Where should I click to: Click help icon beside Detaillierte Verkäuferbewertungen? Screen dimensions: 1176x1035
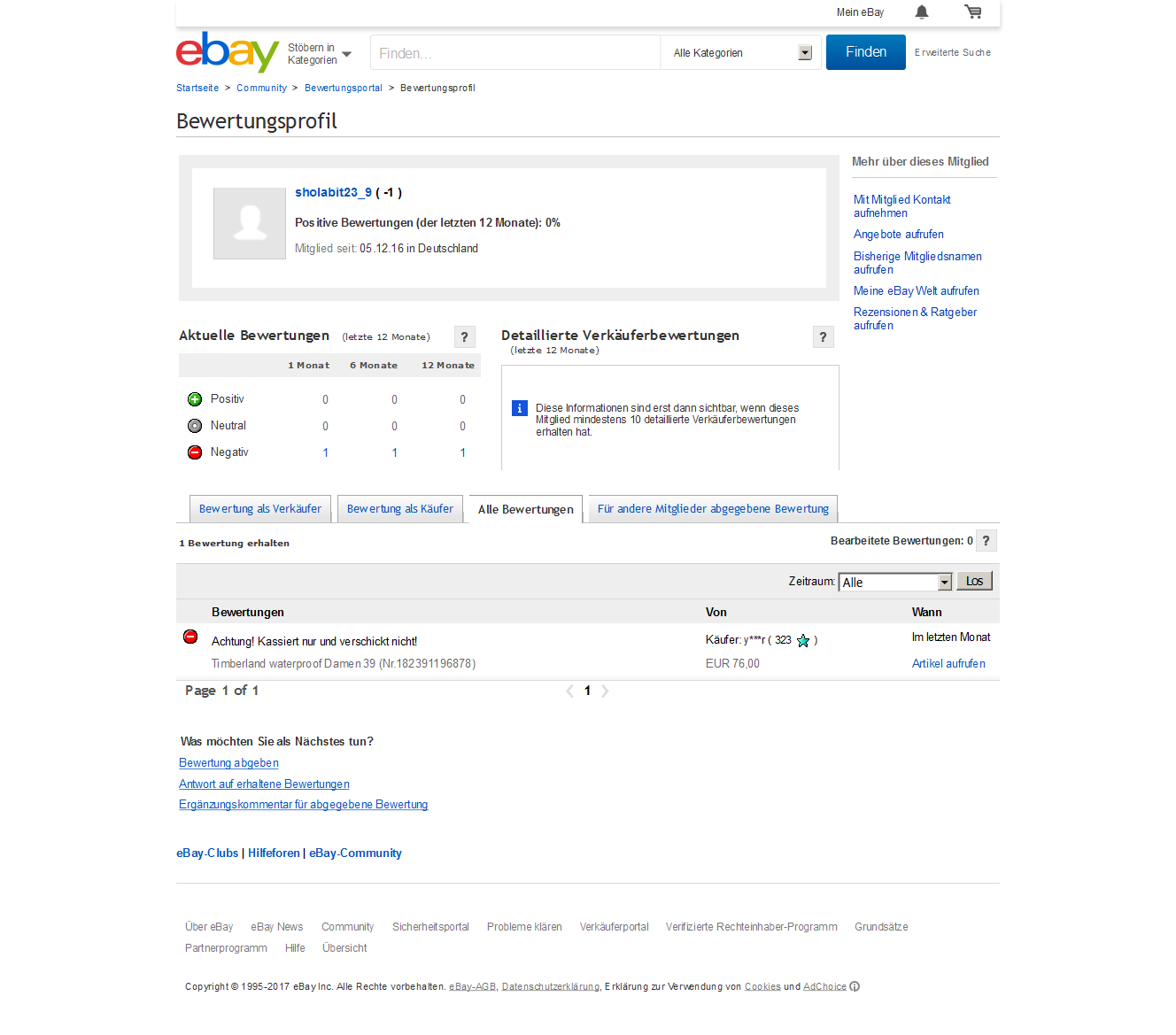[823, 336]
